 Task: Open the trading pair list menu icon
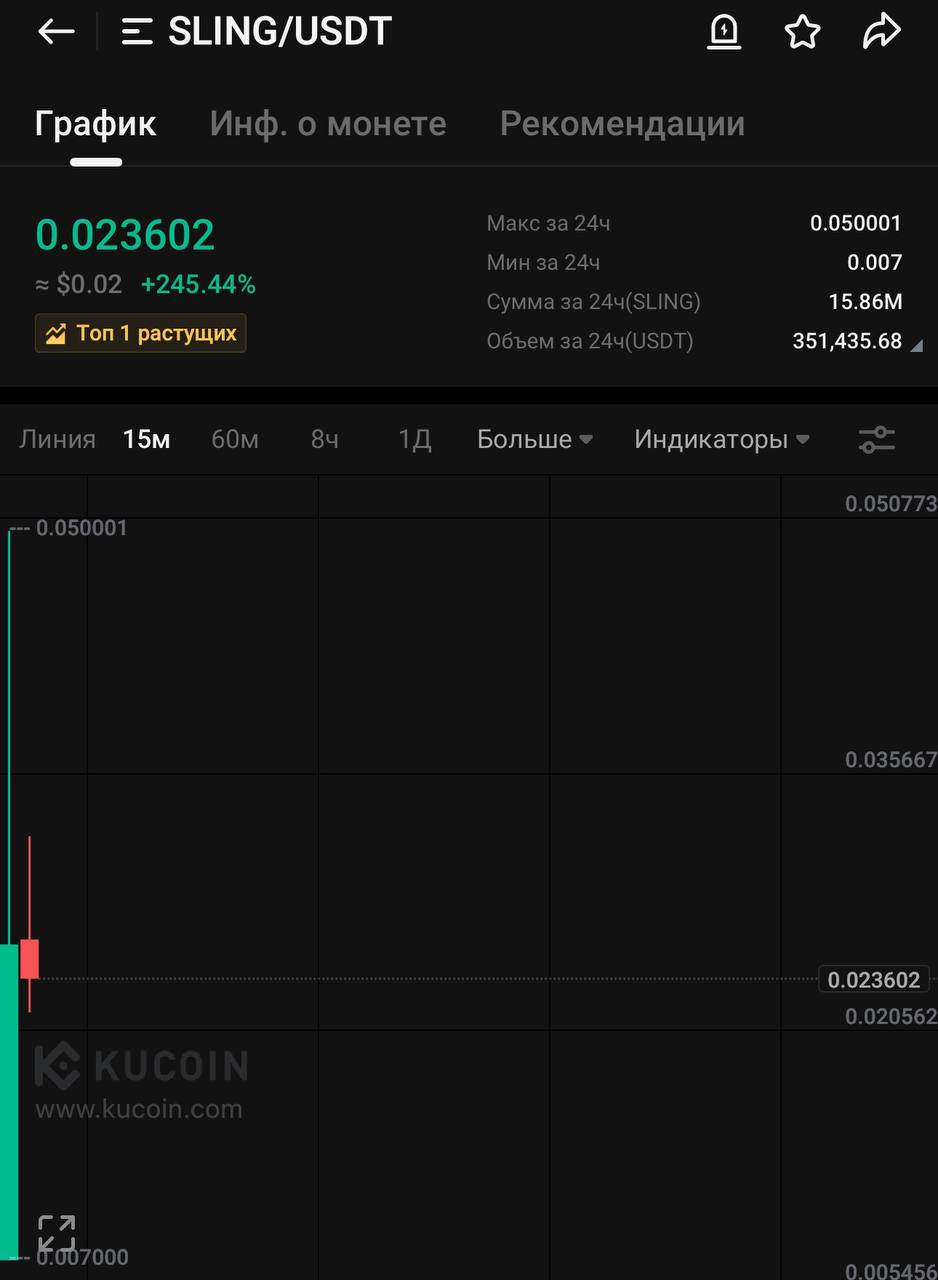[136, 32]
